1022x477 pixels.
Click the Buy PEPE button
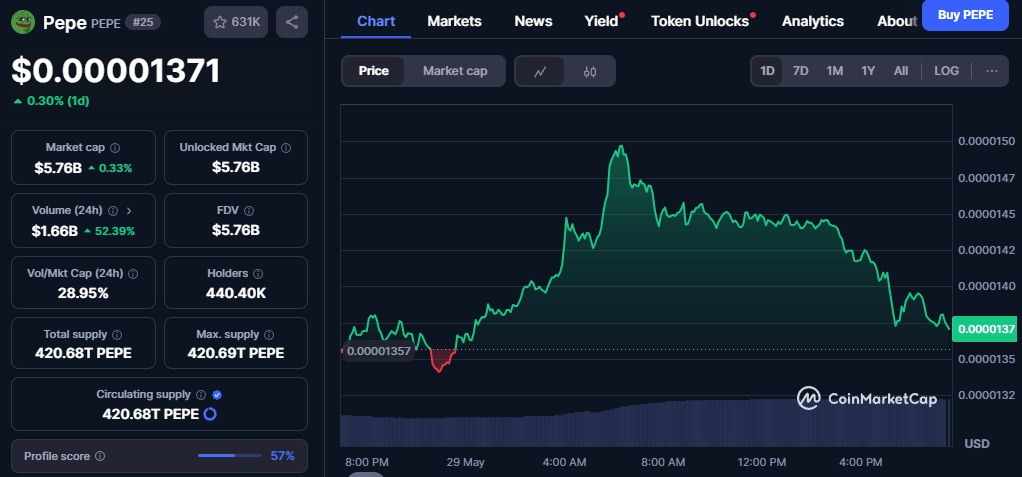[x=965, y=15]
